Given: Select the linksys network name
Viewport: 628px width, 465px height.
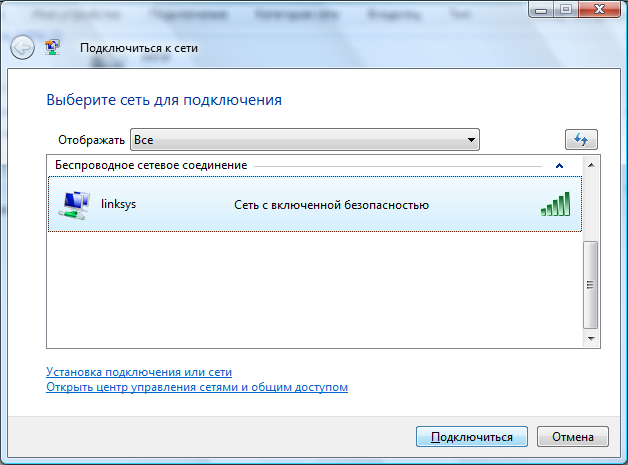Looking at the screenshot, I should coord(118,204).
